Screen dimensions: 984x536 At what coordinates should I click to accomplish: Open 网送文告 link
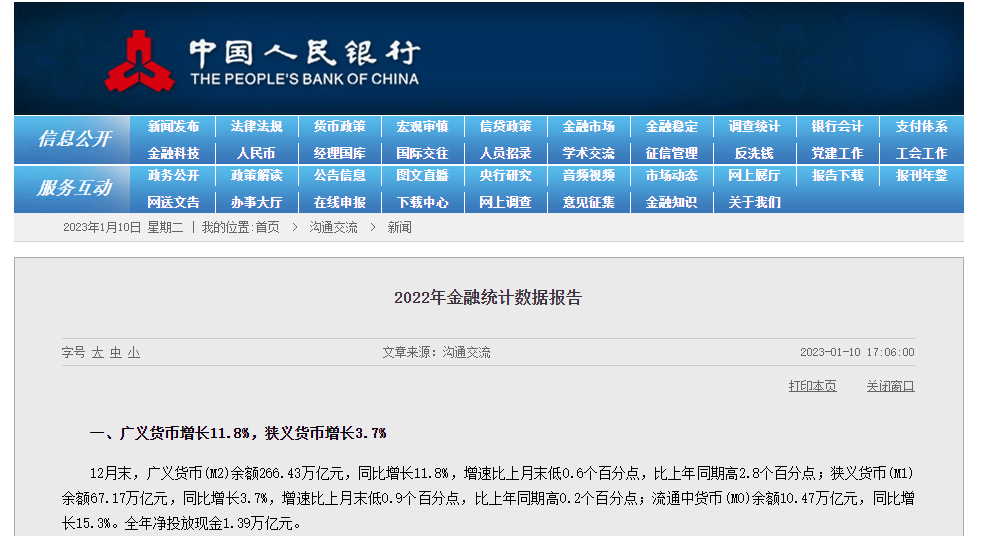(173, 202)
